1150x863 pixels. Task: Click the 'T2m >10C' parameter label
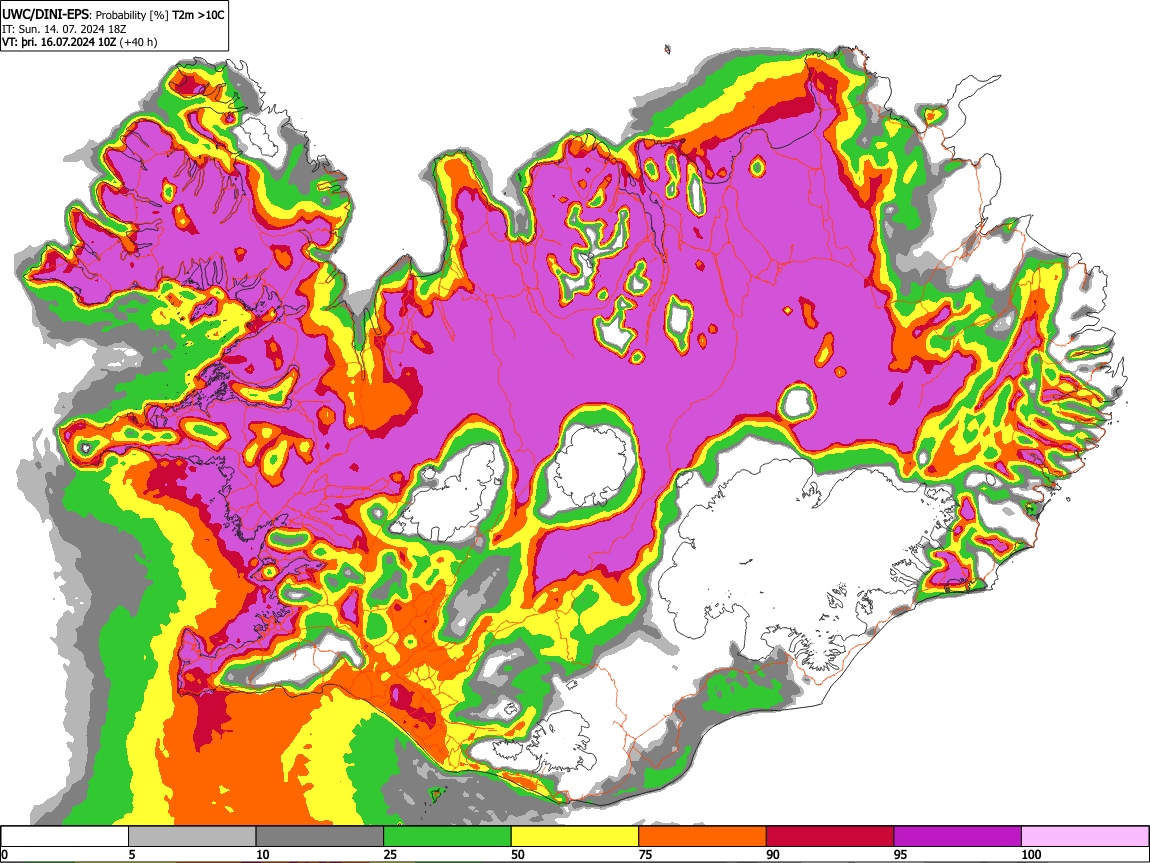[198, 15]
